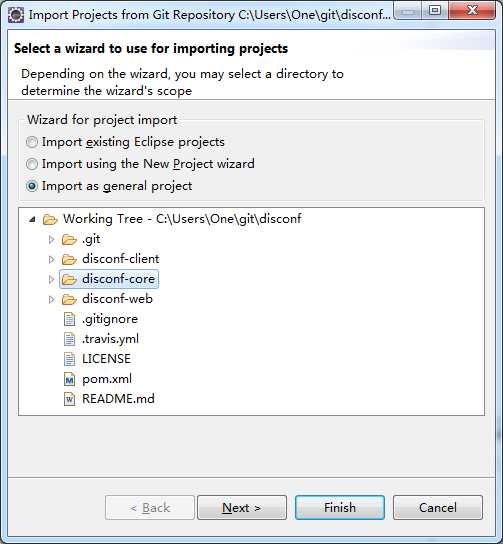Cancel the import dialog
The width and height of the screenshot is (503, 544).
[437, 508]
